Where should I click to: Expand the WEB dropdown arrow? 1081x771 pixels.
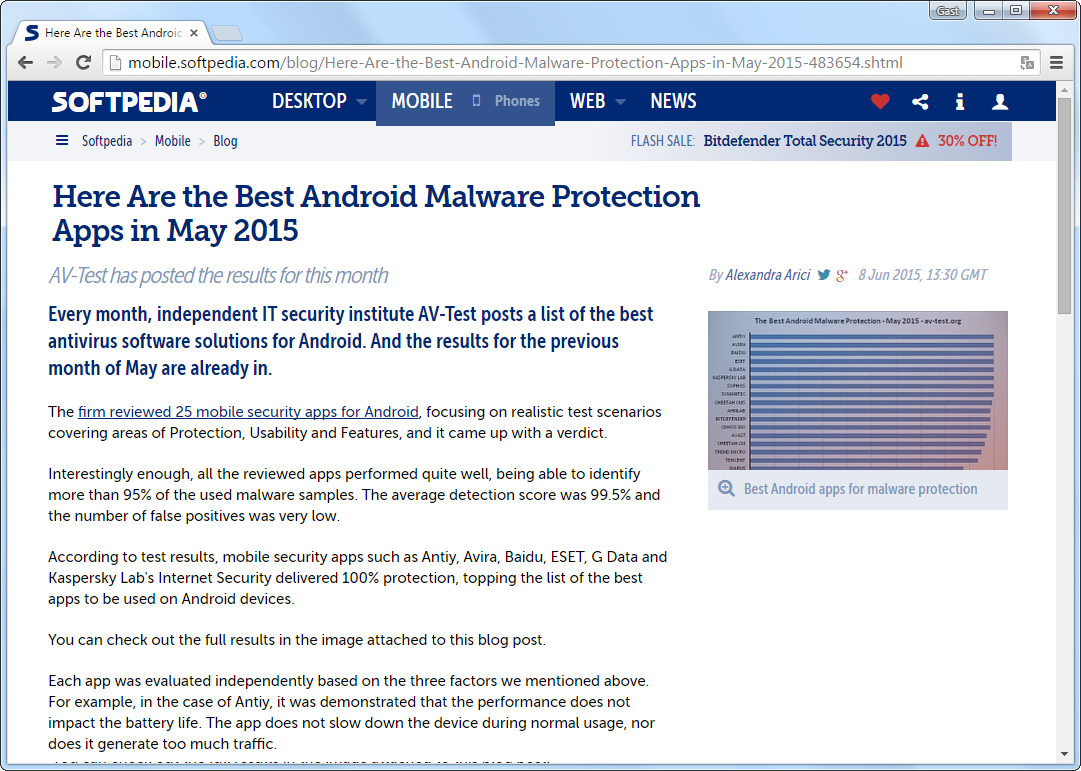620,102
